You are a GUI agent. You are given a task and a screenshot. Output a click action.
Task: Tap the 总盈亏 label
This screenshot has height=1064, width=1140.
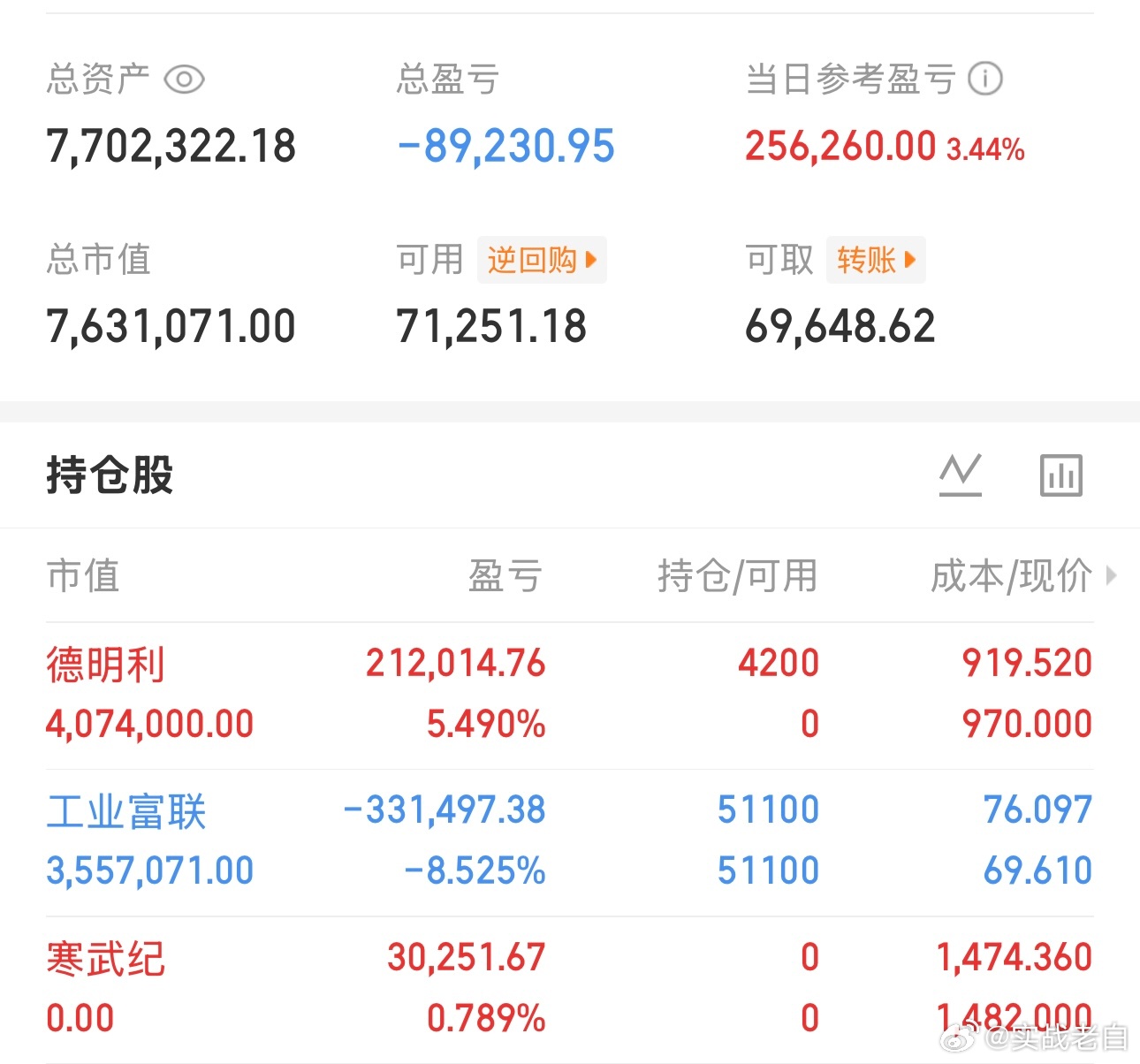pyautogui.click(x=448, y=80)
